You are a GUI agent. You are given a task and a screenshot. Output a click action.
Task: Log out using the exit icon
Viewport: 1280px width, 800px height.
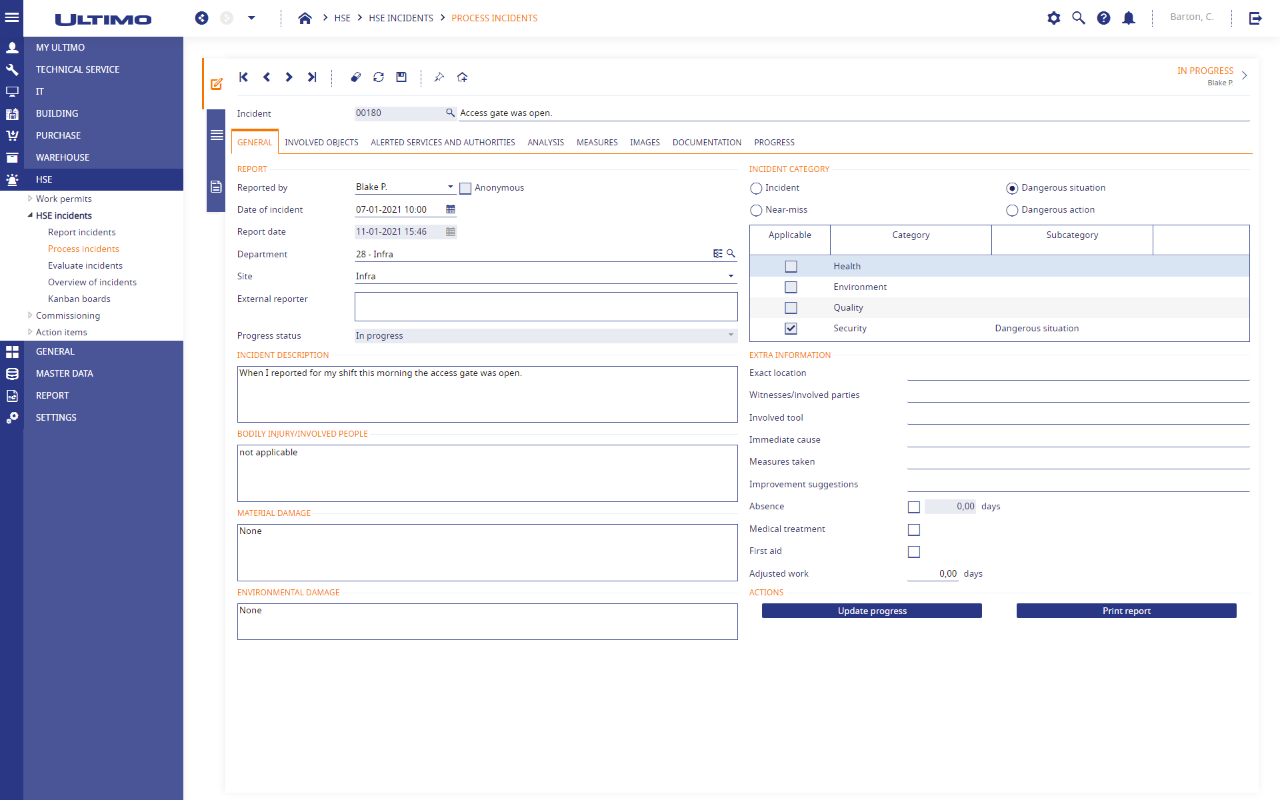tap(1256, 18)
